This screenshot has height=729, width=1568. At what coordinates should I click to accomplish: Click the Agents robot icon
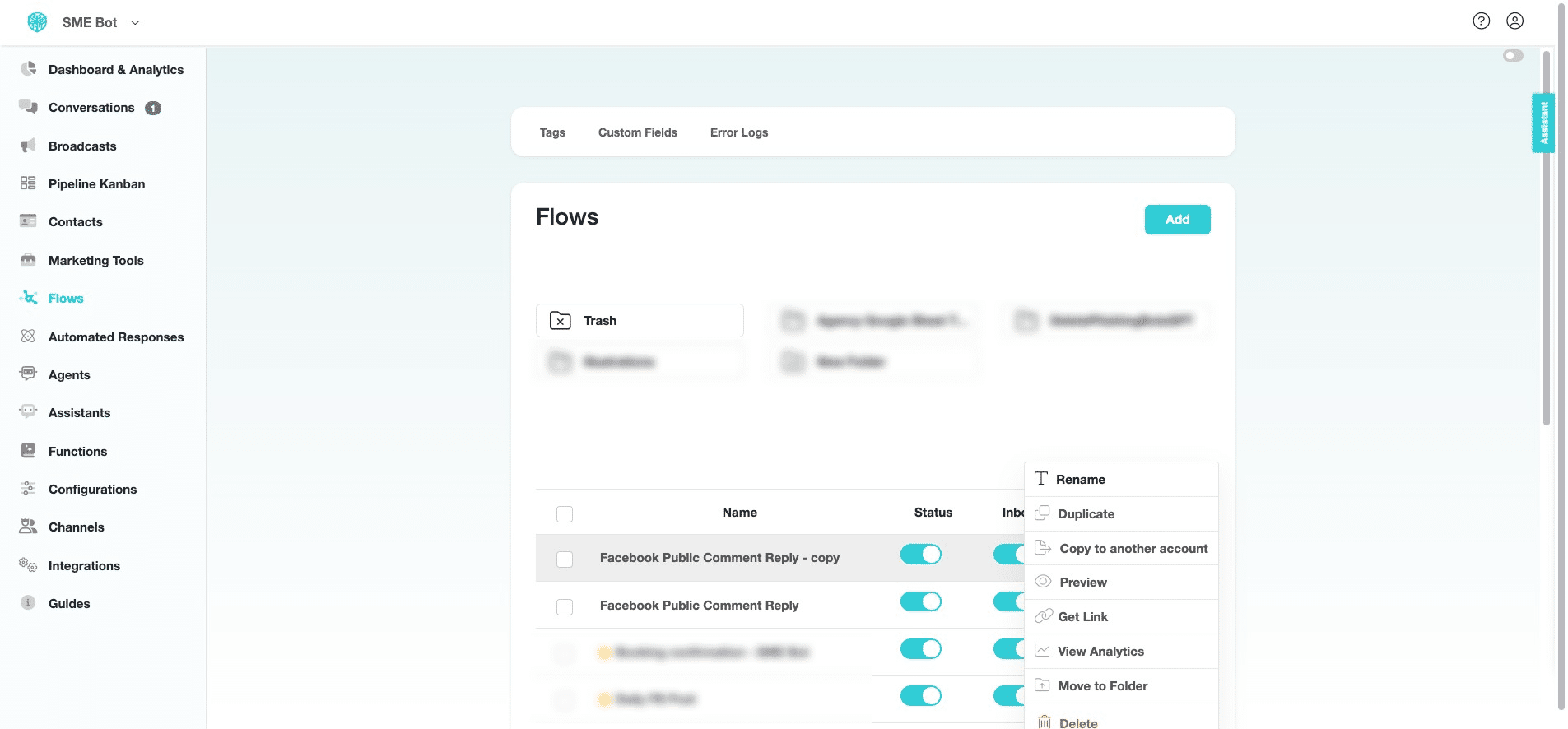(28, 374)
